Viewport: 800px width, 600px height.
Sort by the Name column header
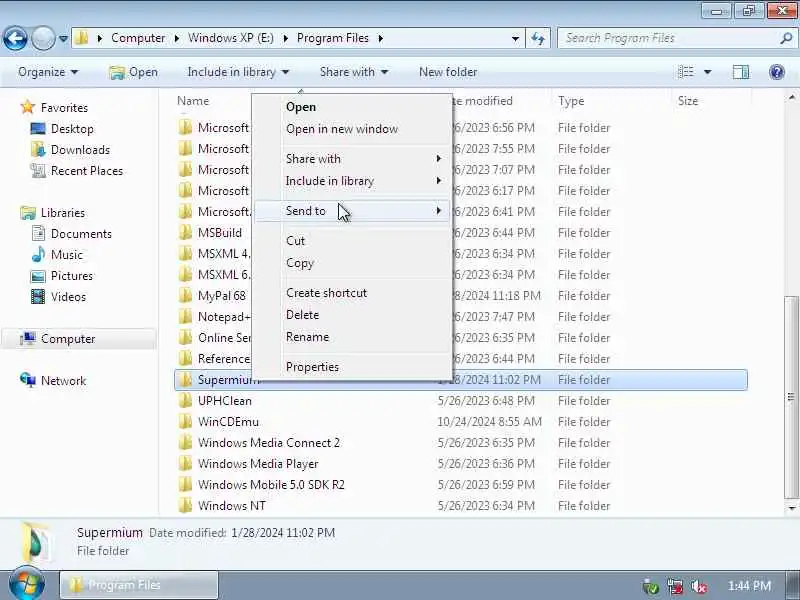coord(193,101)
